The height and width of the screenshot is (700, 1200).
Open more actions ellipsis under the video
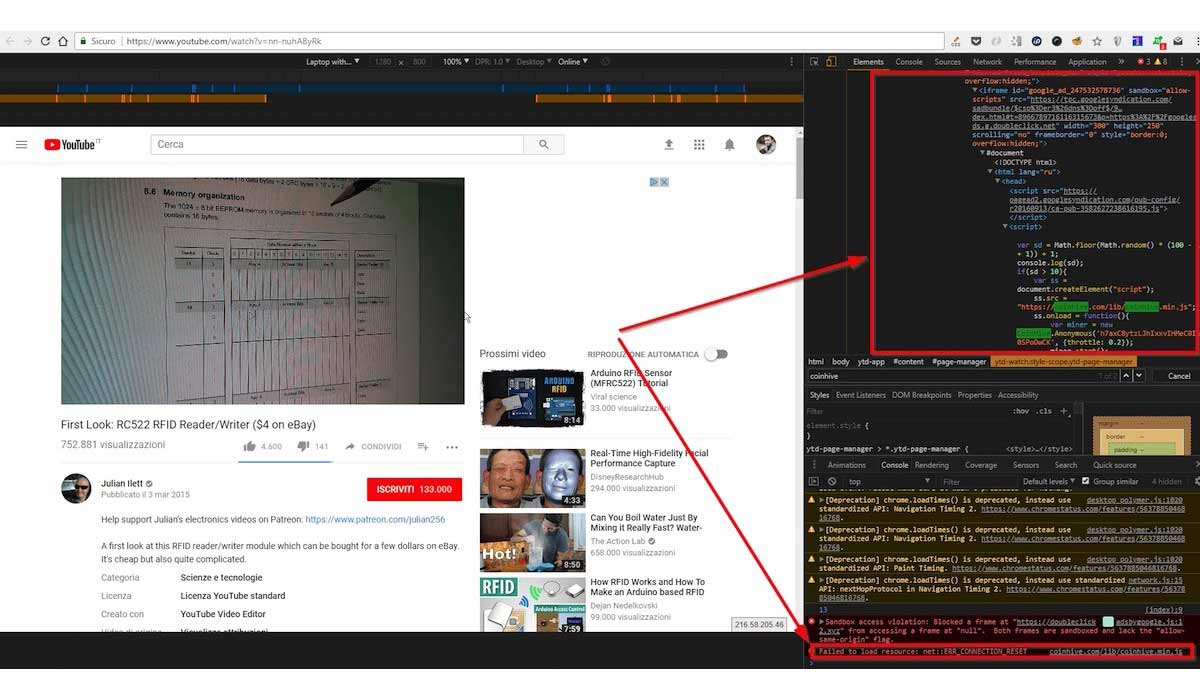click(452, 447)
